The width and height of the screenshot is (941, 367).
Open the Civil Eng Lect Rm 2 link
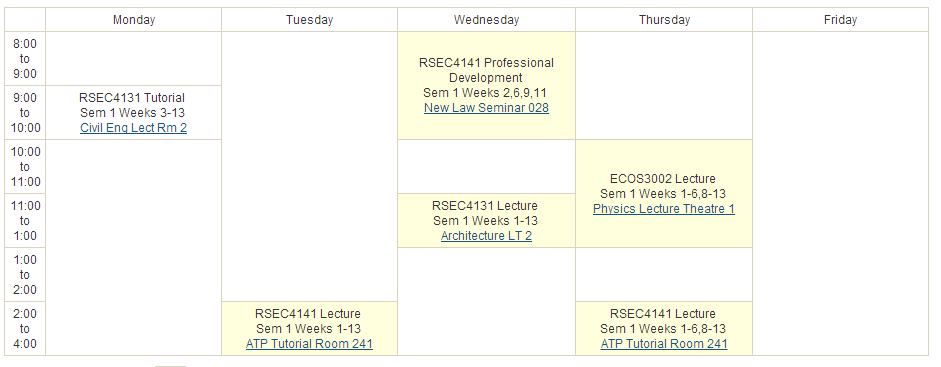[x=133, y=128]
